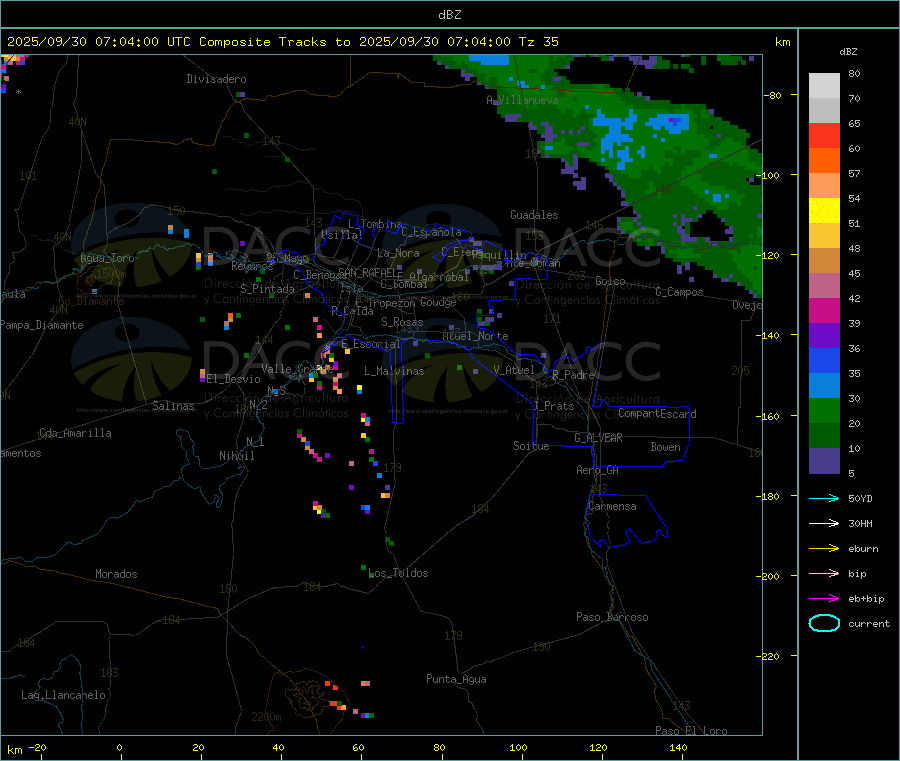Click the S_Pintada map label
The height and width of the screenshot is (761, 900).
267,289
